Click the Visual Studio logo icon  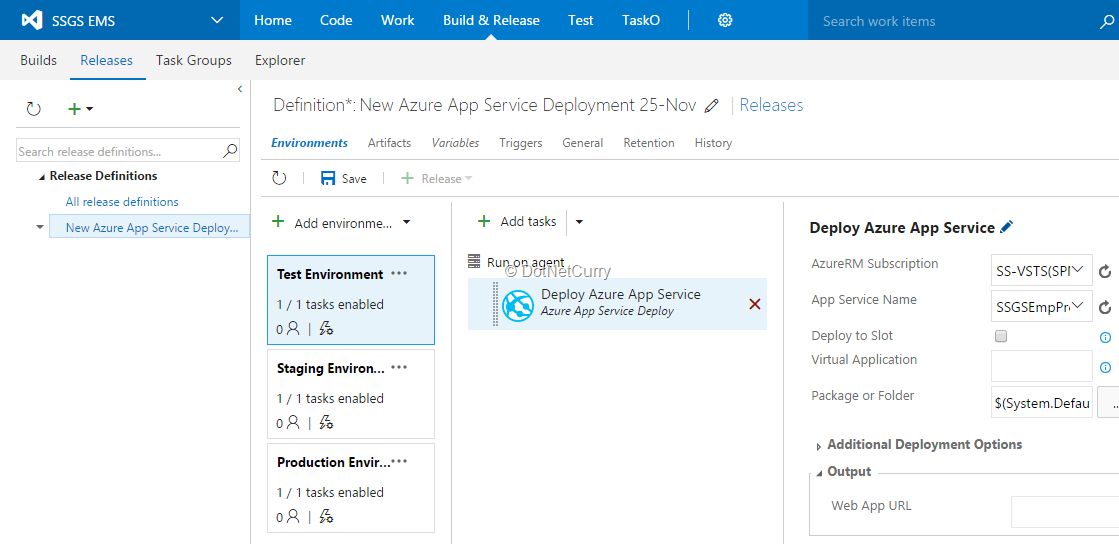pyautogui.click(x=31, y=21)
